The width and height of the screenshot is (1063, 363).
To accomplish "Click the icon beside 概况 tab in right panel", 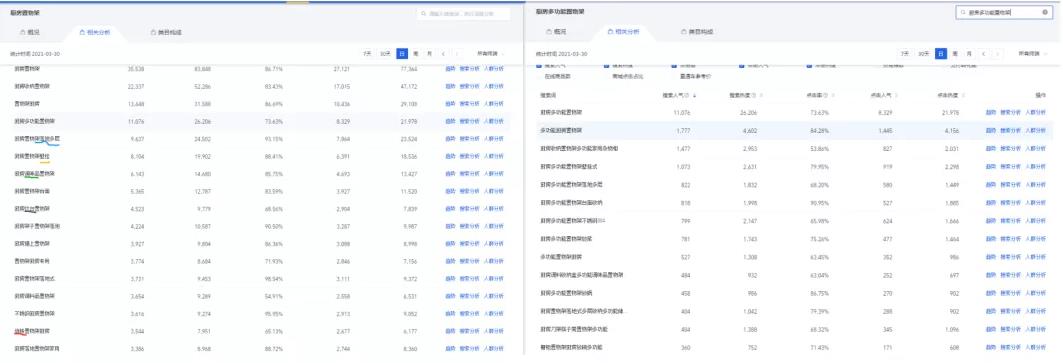I will pyautogui.click(x=549, y=32).
